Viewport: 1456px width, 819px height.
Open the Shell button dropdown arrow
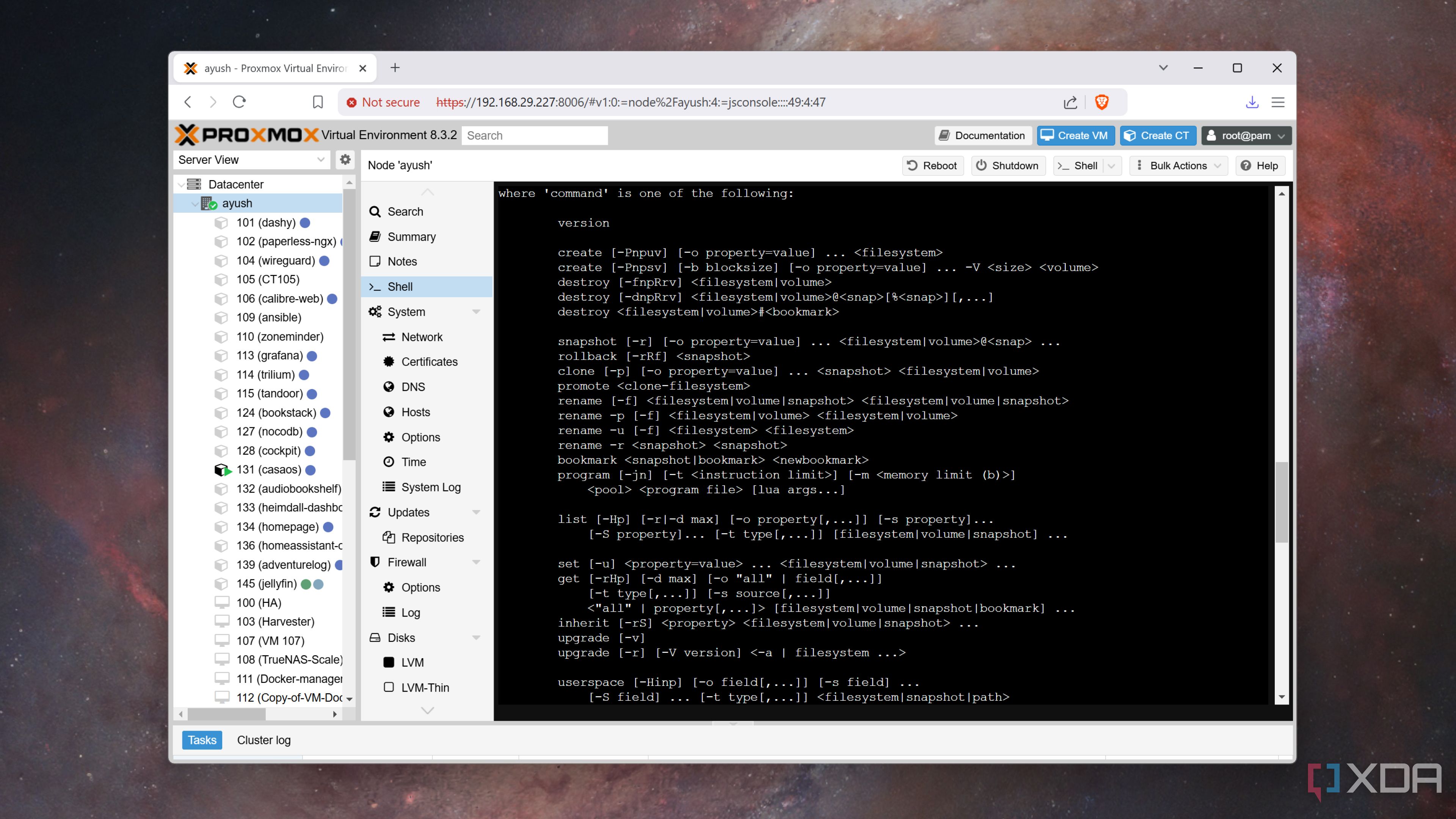tap(1111, 166)
